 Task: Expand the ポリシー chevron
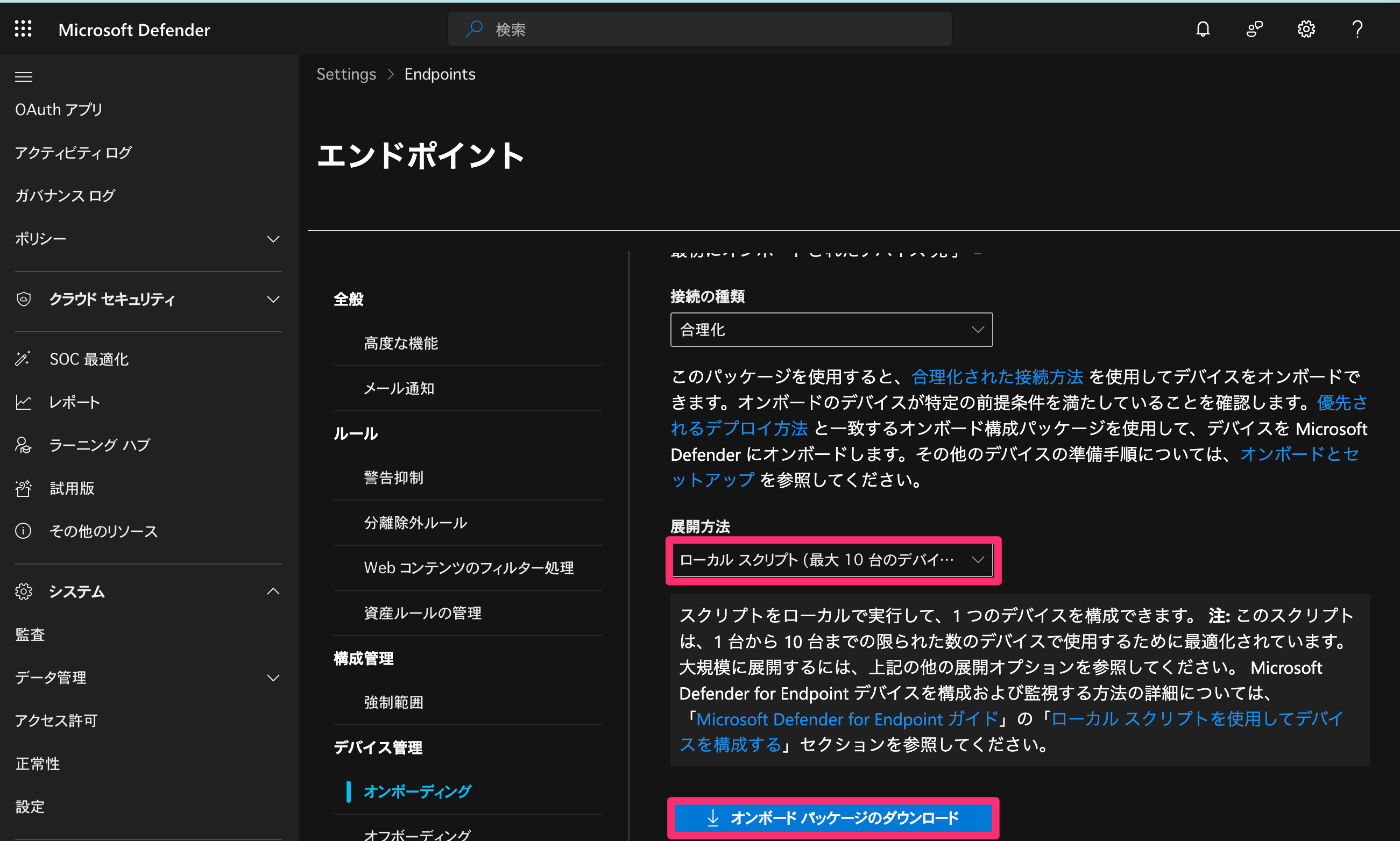point(273,239)
